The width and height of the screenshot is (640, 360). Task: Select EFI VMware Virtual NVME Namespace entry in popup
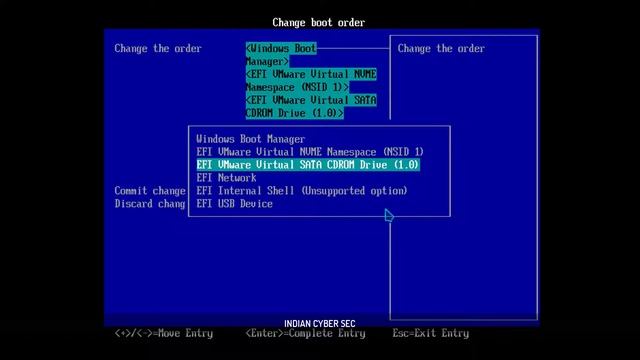click(310, 152)
